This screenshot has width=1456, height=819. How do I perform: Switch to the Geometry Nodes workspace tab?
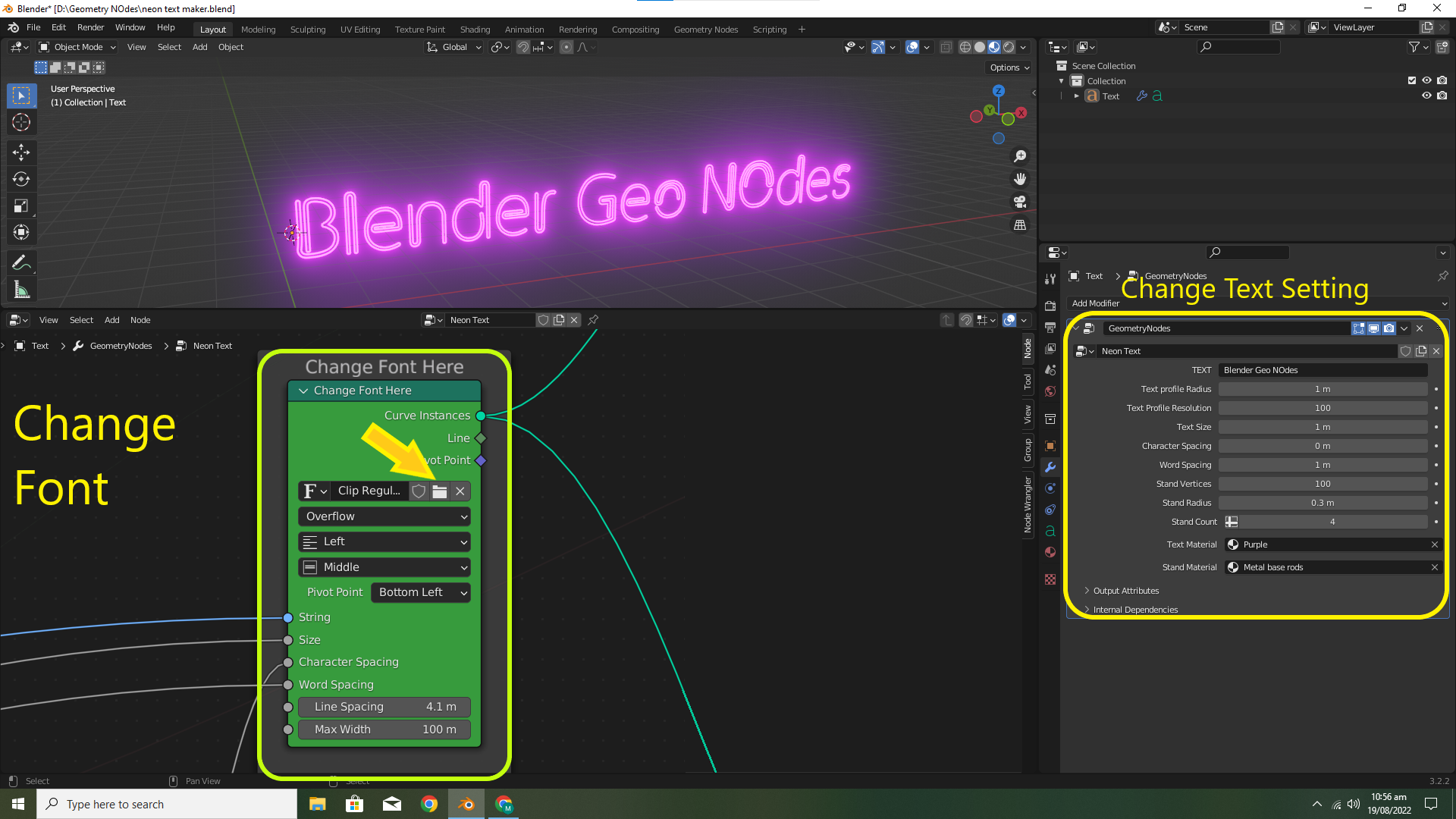705,30
